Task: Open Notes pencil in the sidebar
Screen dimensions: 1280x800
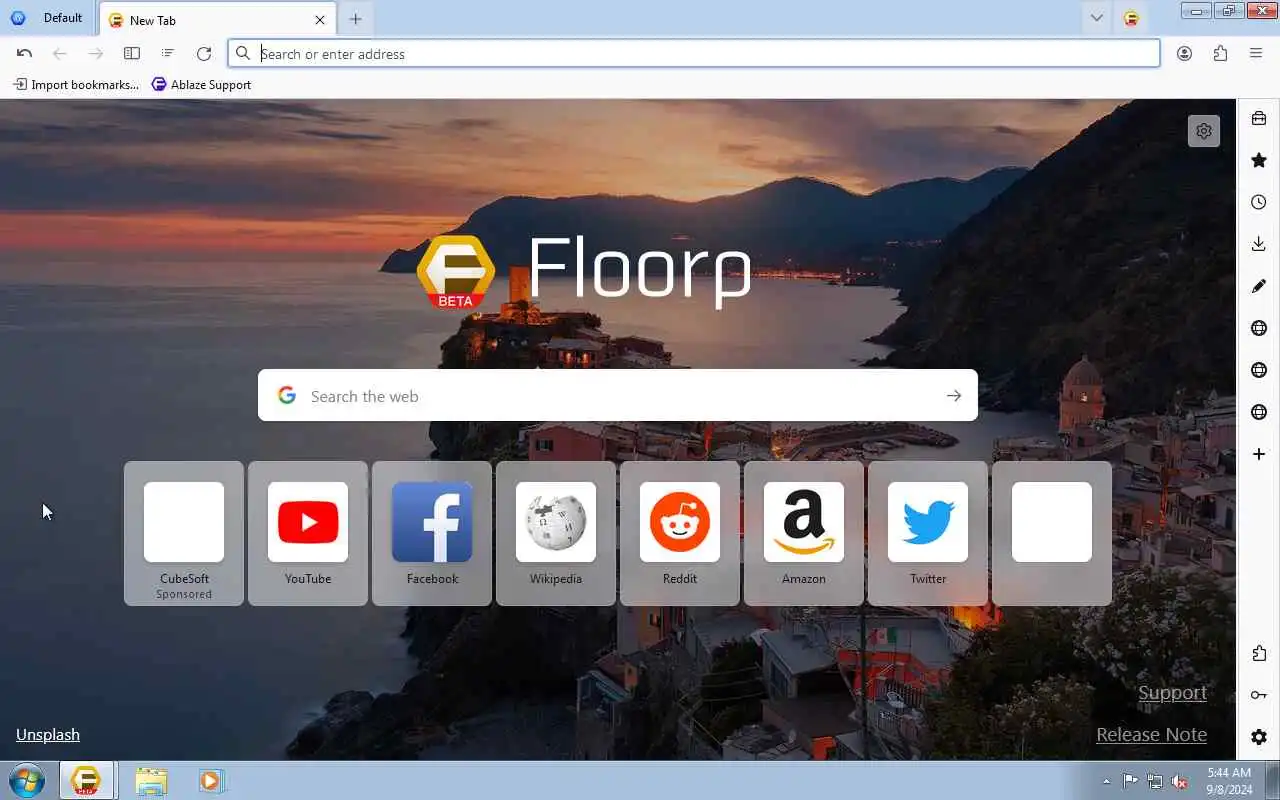Action: (x=1259, y=286)
